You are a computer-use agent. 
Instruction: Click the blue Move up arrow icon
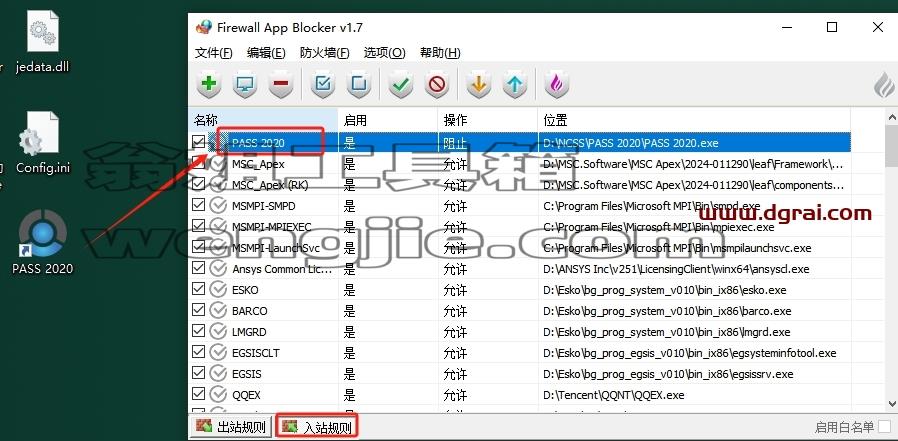[x=514, y=85]
